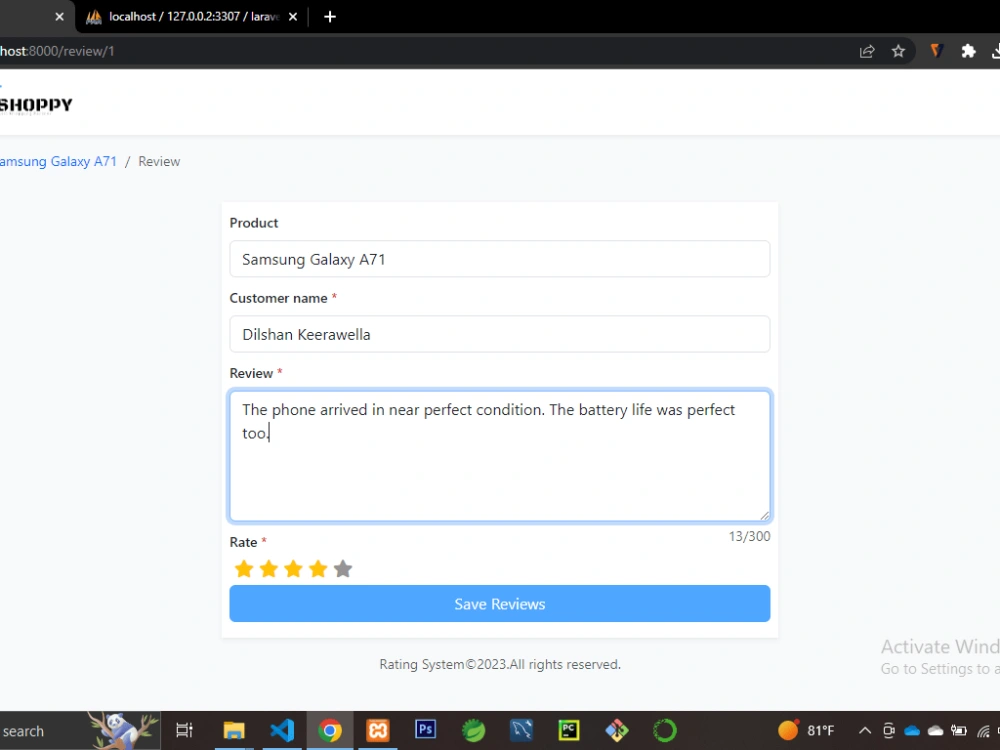Click the Rating System©2023 footer text
This screenshot has width=1000, height=750.
[x=499, y=665]
